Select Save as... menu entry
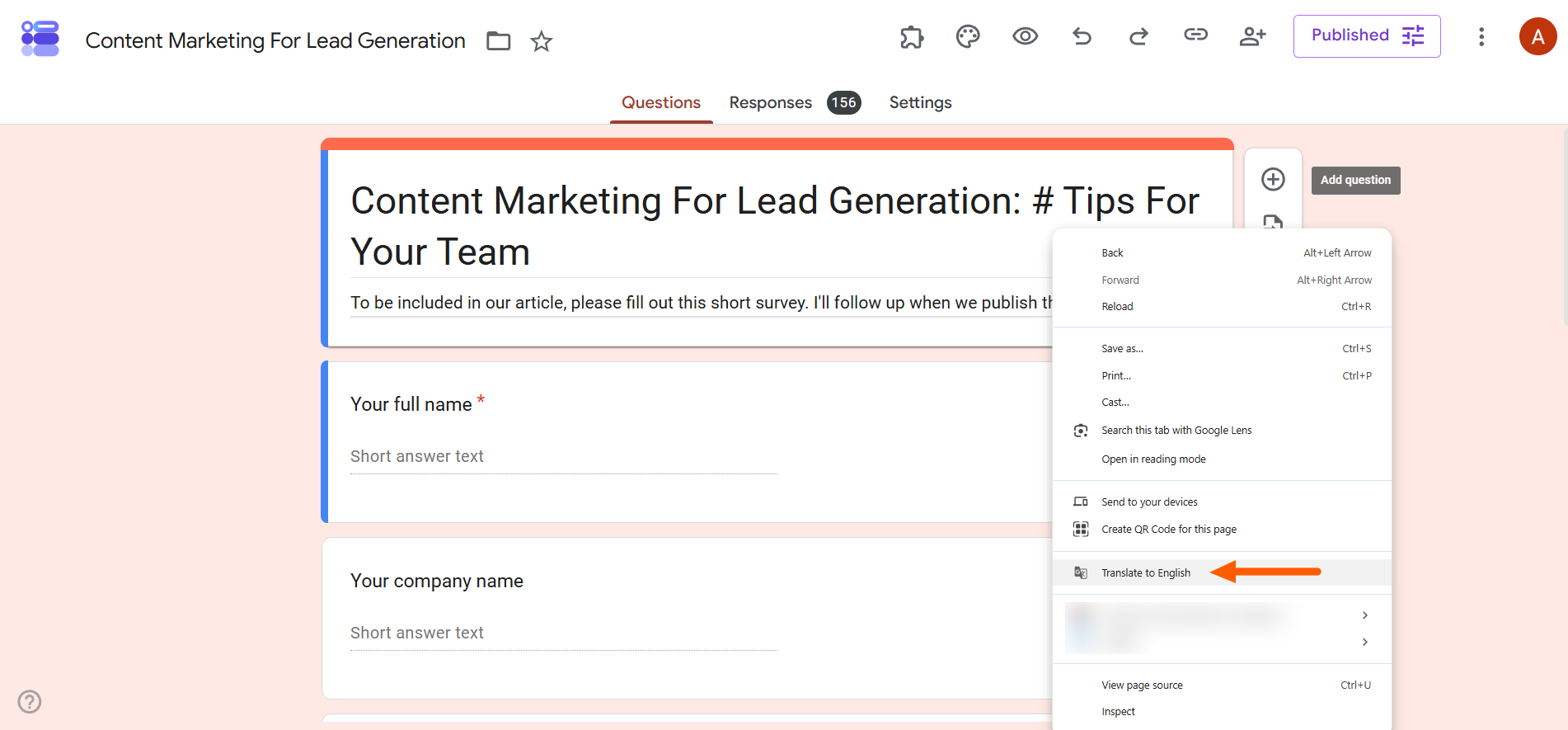Viewport: 1568px width, 730px height. [1223, 349]
